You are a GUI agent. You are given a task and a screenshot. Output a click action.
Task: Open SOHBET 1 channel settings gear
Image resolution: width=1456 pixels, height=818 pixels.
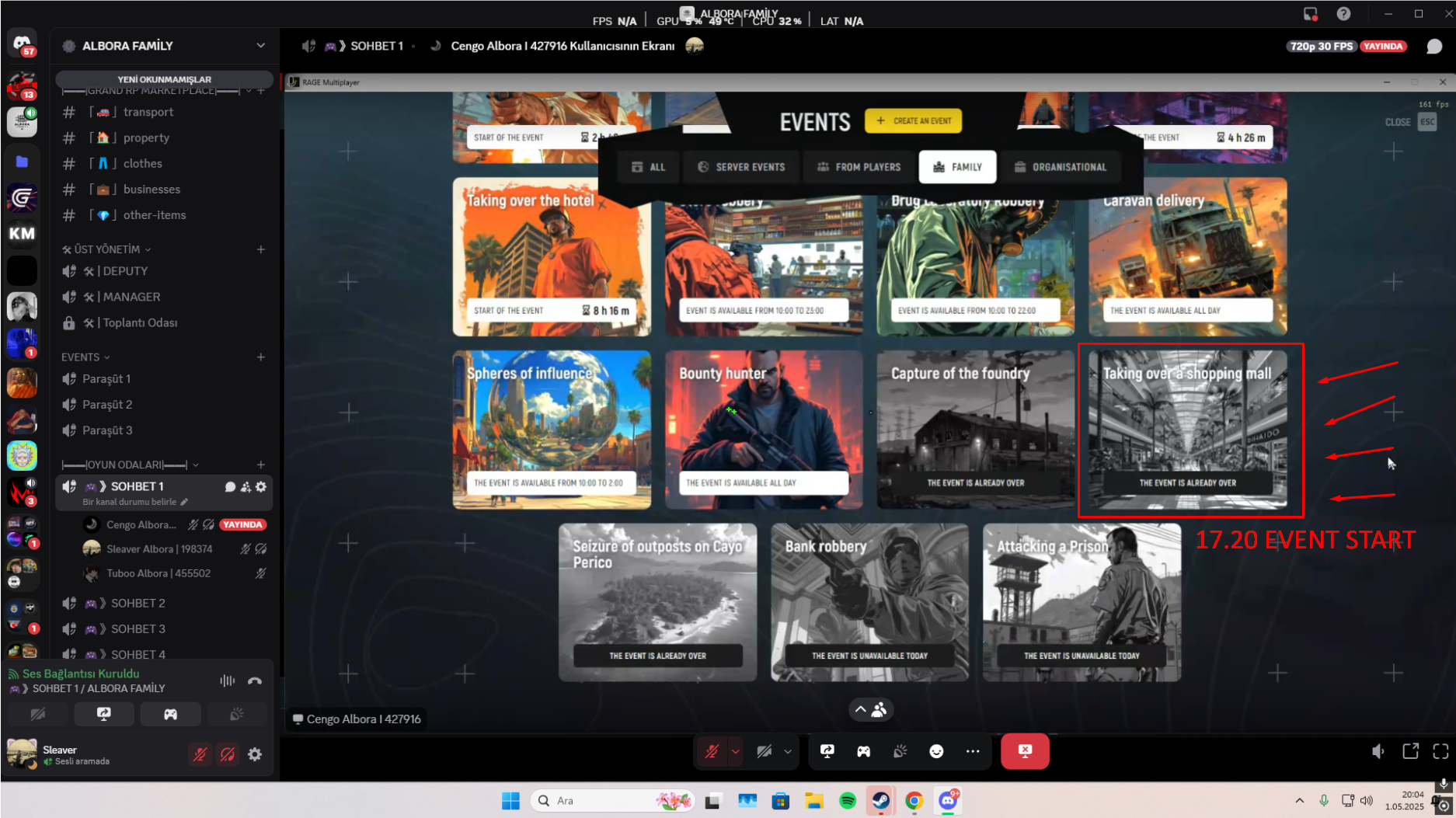(x=261, y=486)
